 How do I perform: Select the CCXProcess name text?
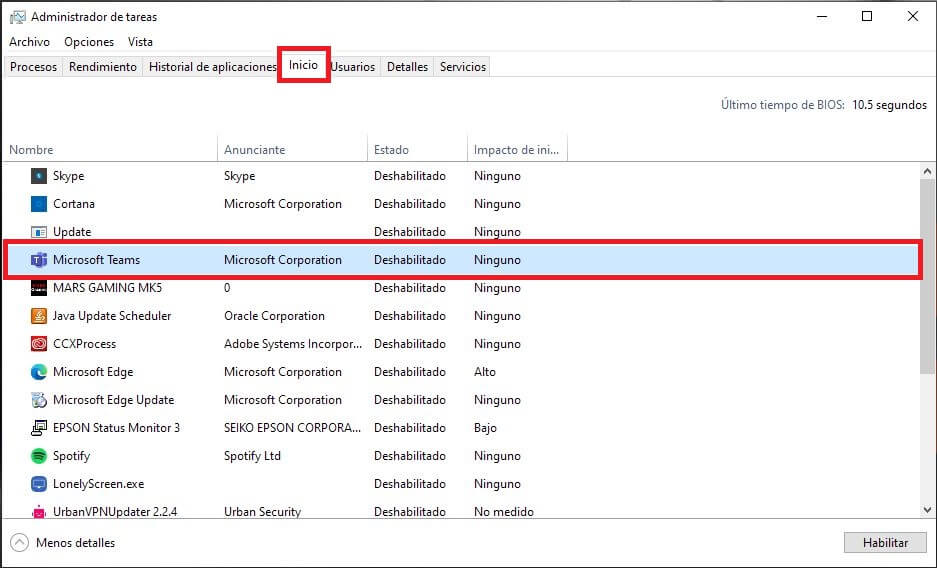(85, 344)
